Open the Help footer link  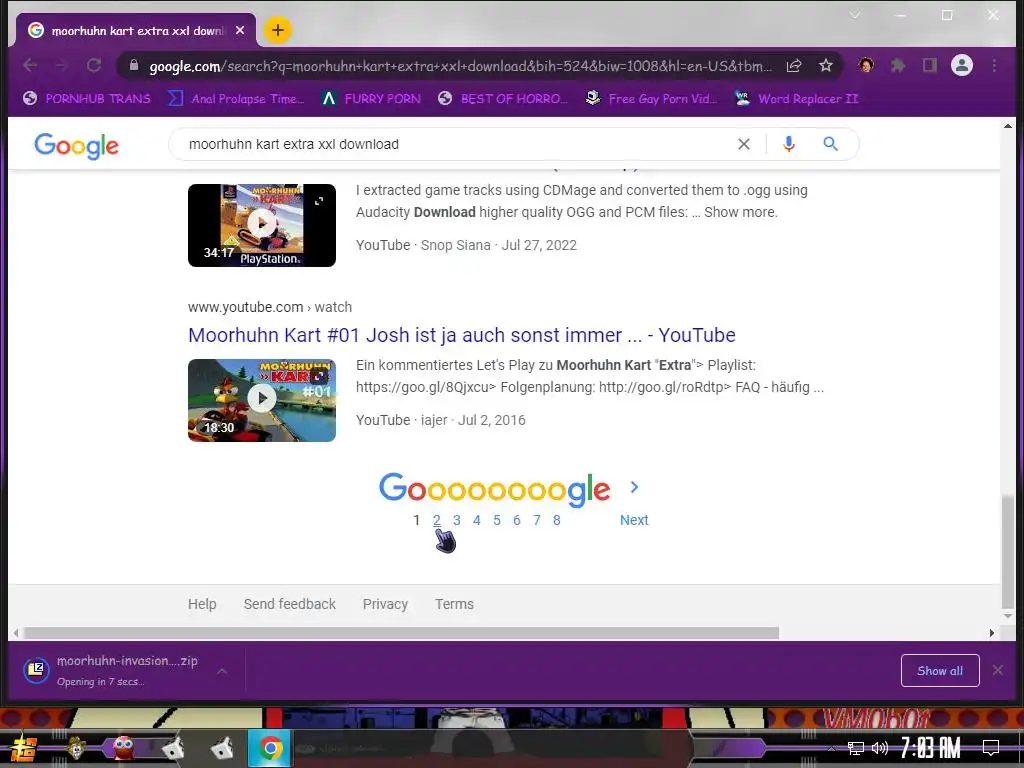(202, 604)
